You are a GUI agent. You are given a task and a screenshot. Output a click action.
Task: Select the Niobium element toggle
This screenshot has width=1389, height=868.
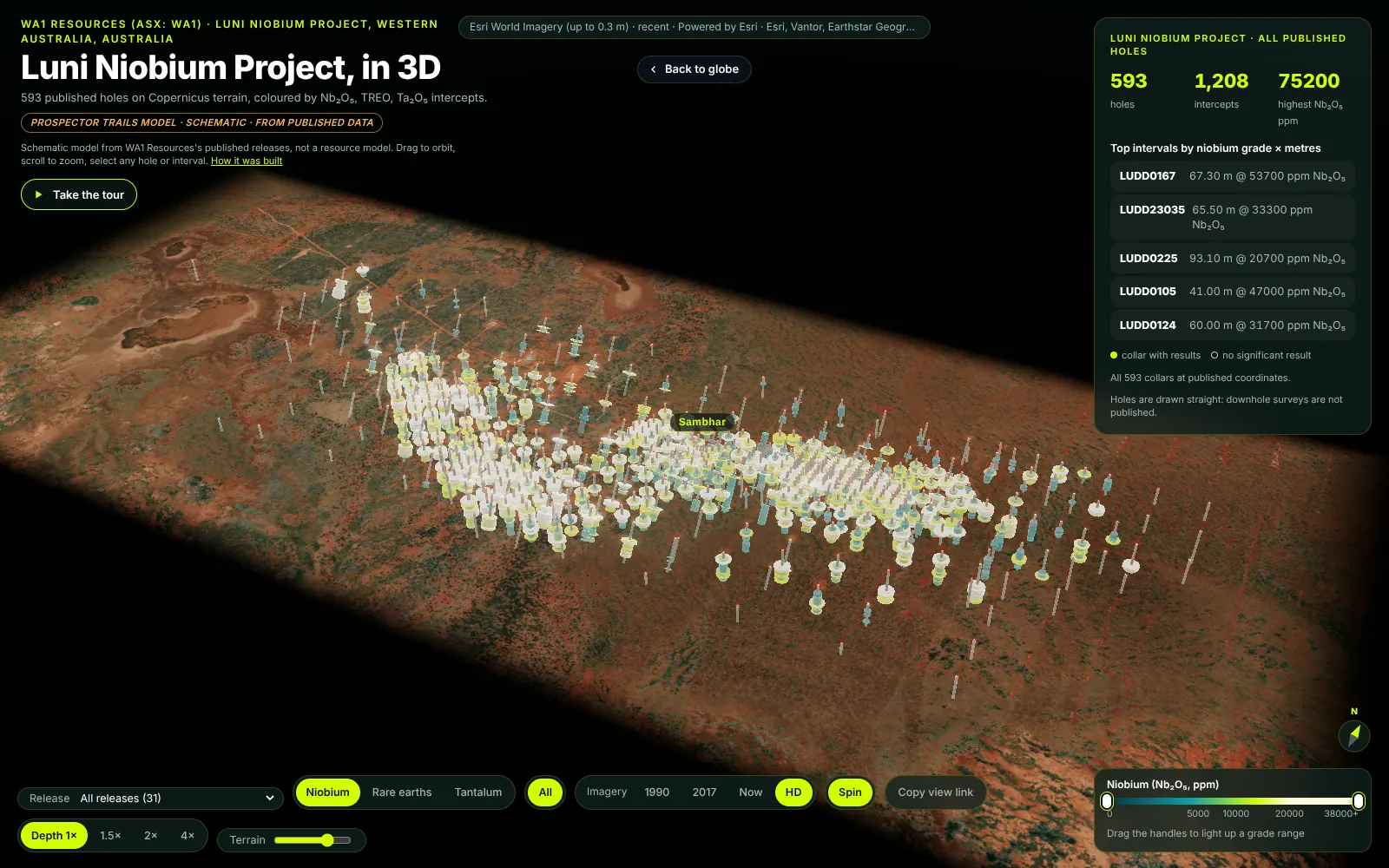click(327, 792)
